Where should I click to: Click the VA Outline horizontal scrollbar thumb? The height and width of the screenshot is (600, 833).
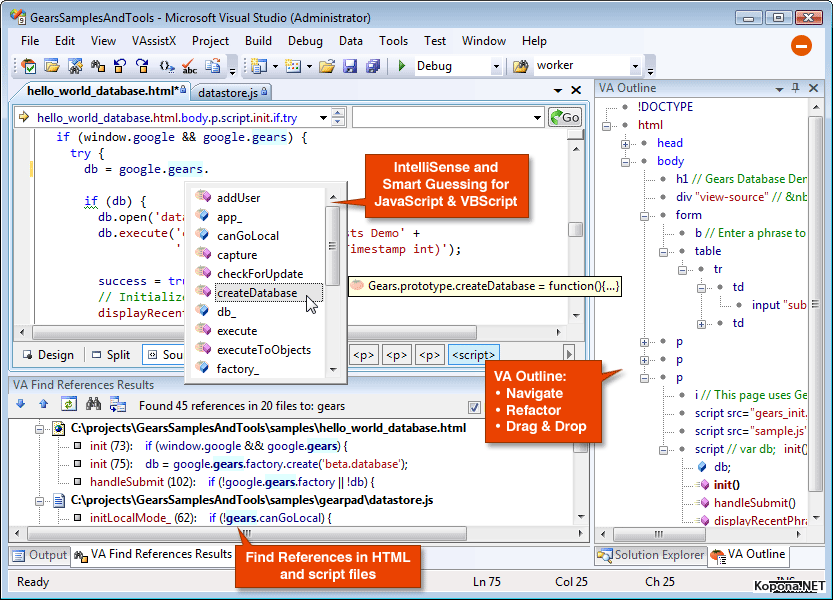click(x=658, y=534)
